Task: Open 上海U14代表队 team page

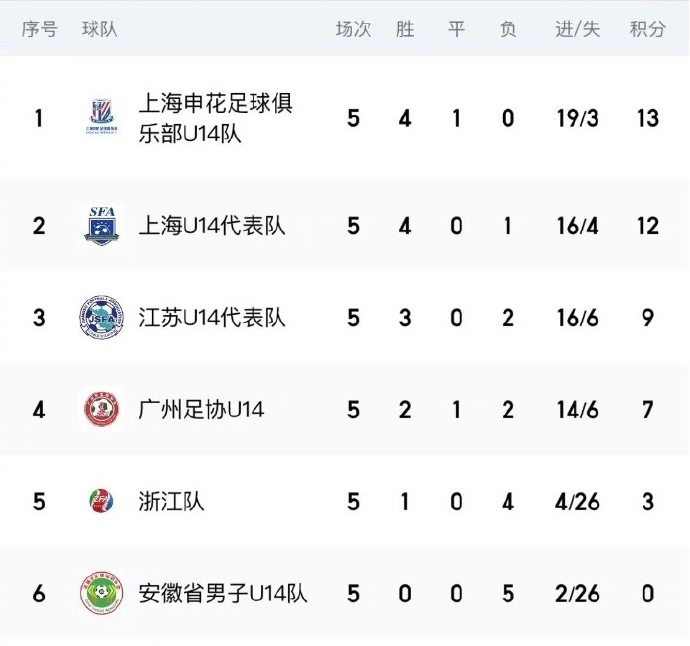Action: click(x=212, y=226)
